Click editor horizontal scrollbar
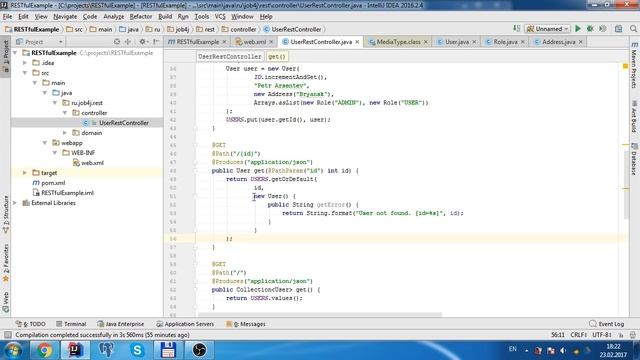This screenshot has height=360, width=640. [x=320, y=315]
